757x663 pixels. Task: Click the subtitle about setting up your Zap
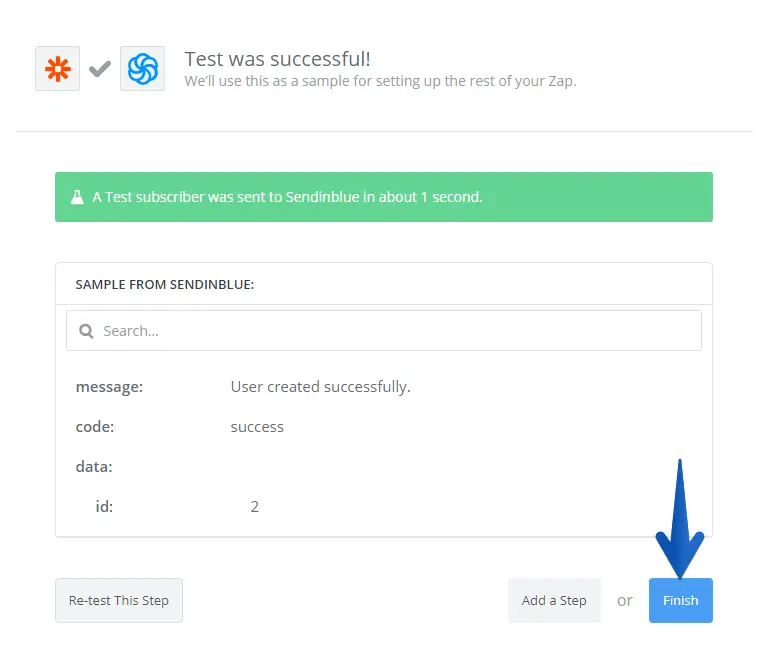pos(380,81)
